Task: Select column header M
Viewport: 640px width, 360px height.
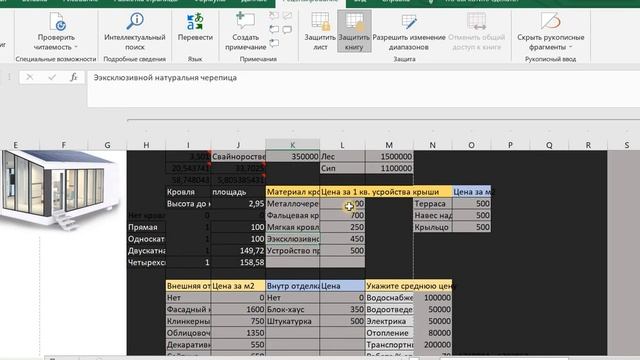Action: coord(389,145)
